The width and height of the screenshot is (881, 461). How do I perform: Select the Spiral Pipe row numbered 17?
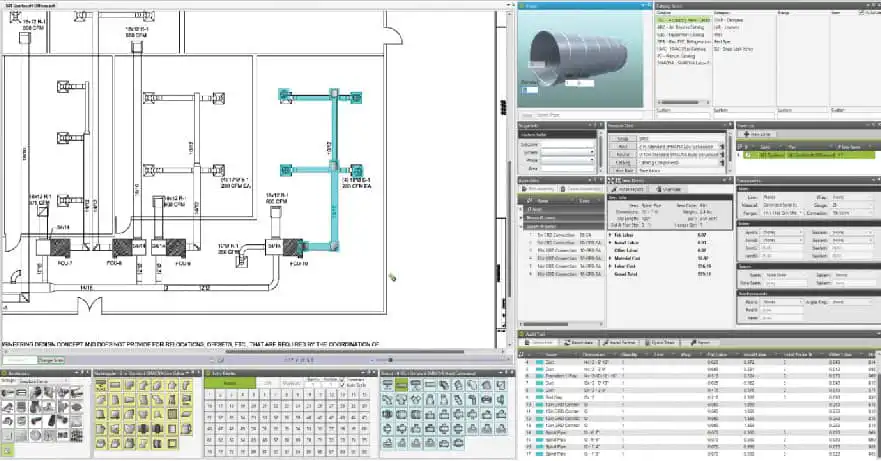pos(697,454)
